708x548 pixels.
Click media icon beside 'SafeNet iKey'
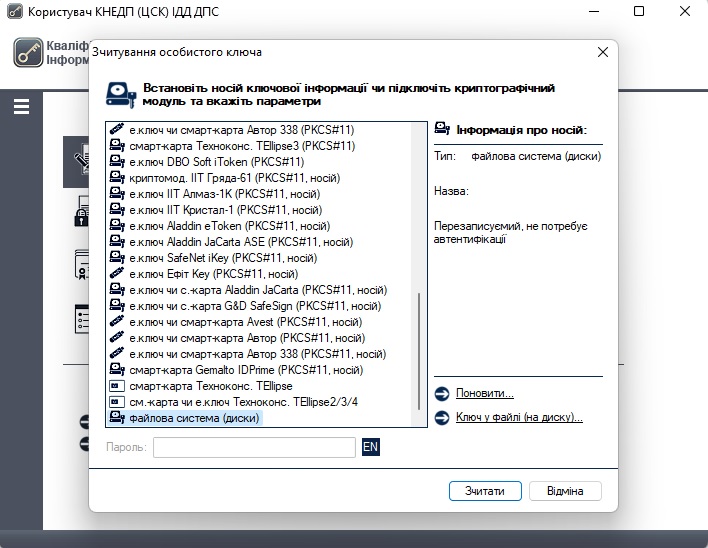pyautogui.click(x=117, y=257)
